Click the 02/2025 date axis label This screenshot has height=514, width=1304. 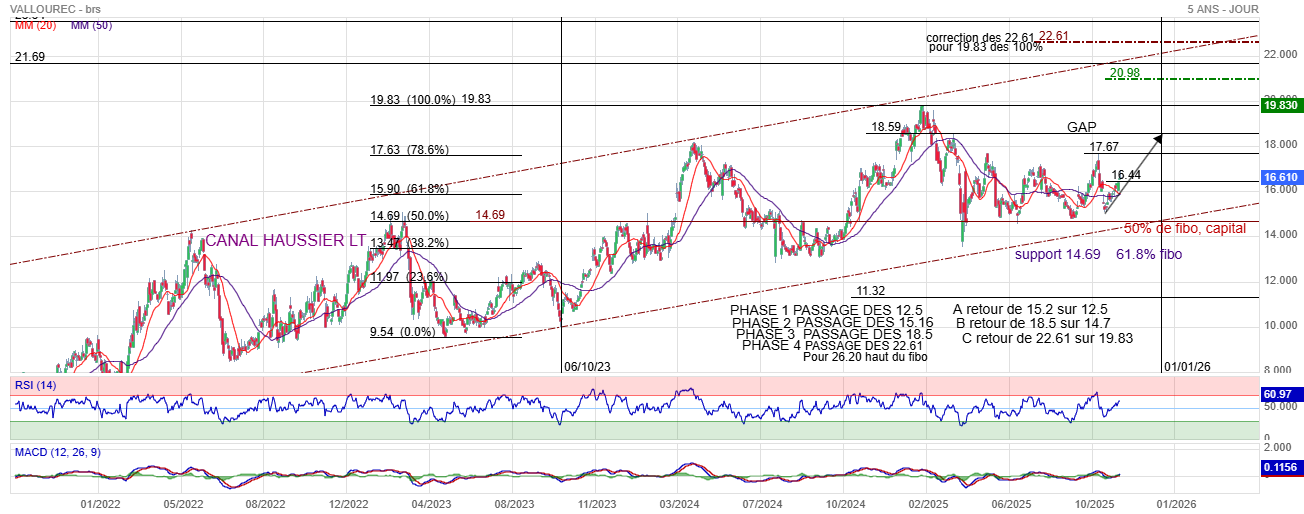click(x=928, y=503)
